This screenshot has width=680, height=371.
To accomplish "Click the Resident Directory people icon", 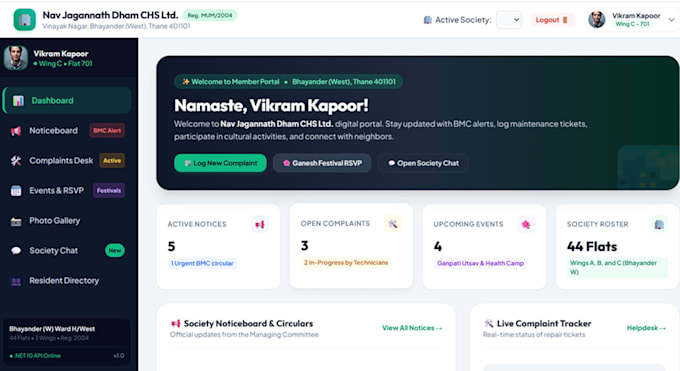I will pos(16,282).
